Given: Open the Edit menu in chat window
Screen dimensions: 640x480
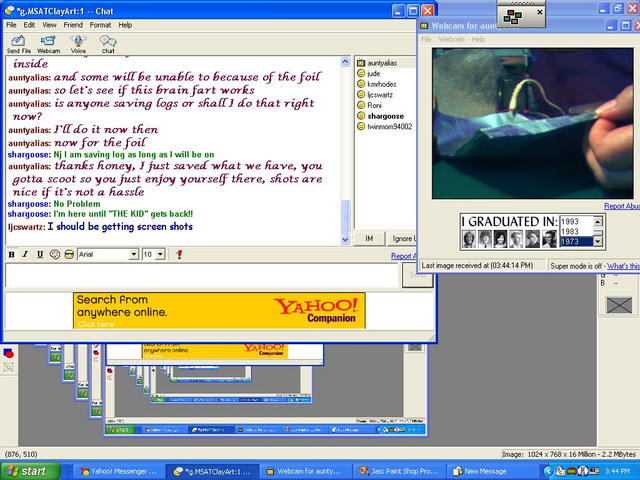Looking at the screenshot, I should tap(29, 25).
